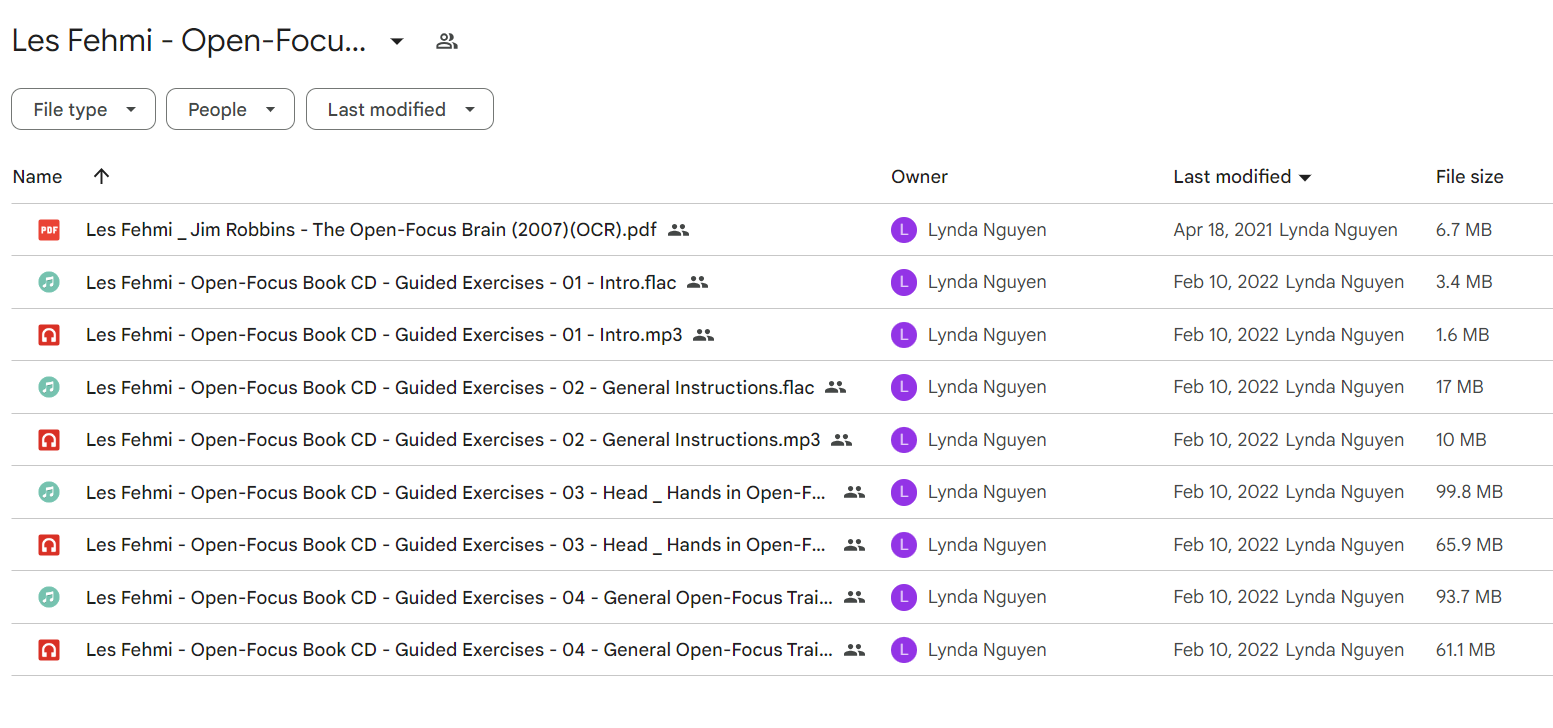Open the File type filter dropdown
The image size is (1553, 728).
tap(83, 109)
